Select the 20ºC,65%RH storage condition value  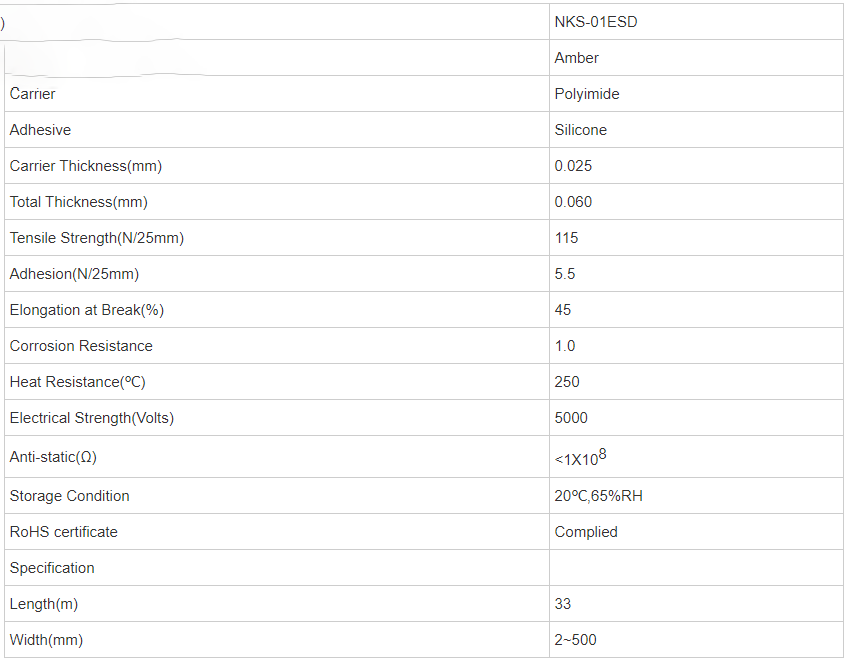coord(598,496)
